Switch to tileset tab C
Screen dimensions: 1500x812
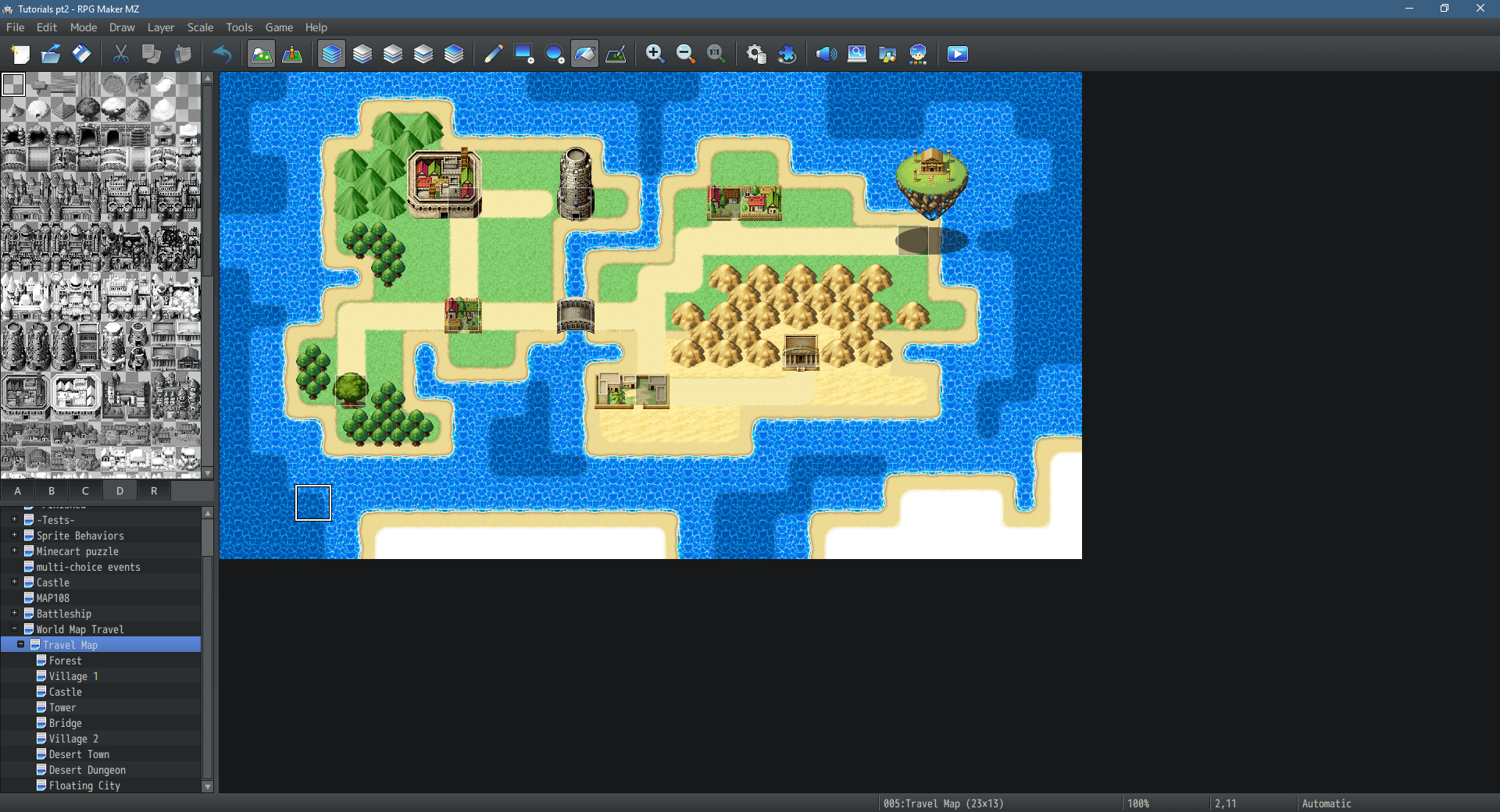(85, 490)
